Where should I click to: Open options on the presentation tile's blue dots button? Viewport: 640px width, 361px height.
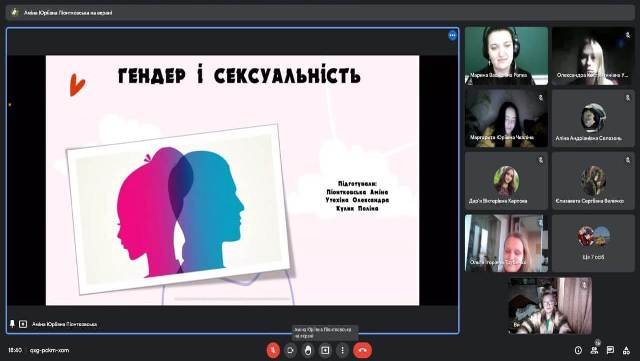tap(452, 36)
